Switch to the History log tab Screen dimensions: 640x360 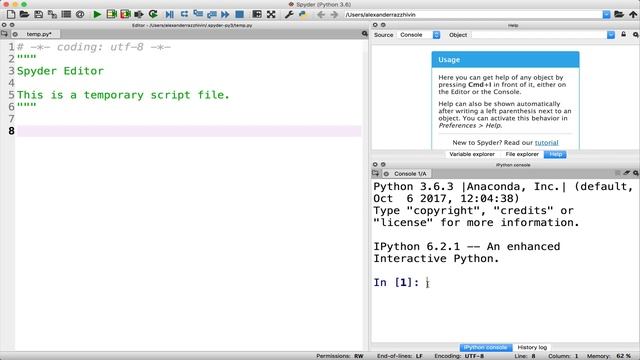click(532, 347)
